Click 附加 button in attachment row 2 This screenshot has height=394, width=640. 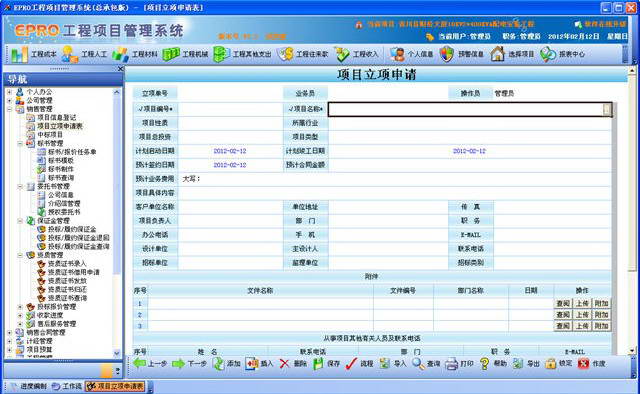point(601,315)
